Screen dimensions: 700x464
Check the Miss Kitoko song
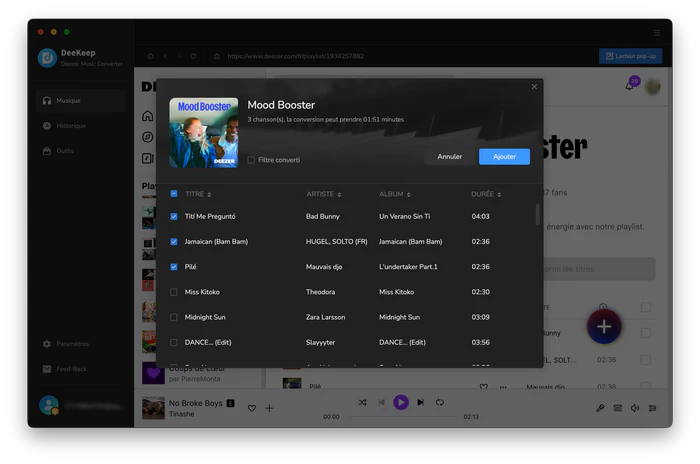tap(174, 292)
